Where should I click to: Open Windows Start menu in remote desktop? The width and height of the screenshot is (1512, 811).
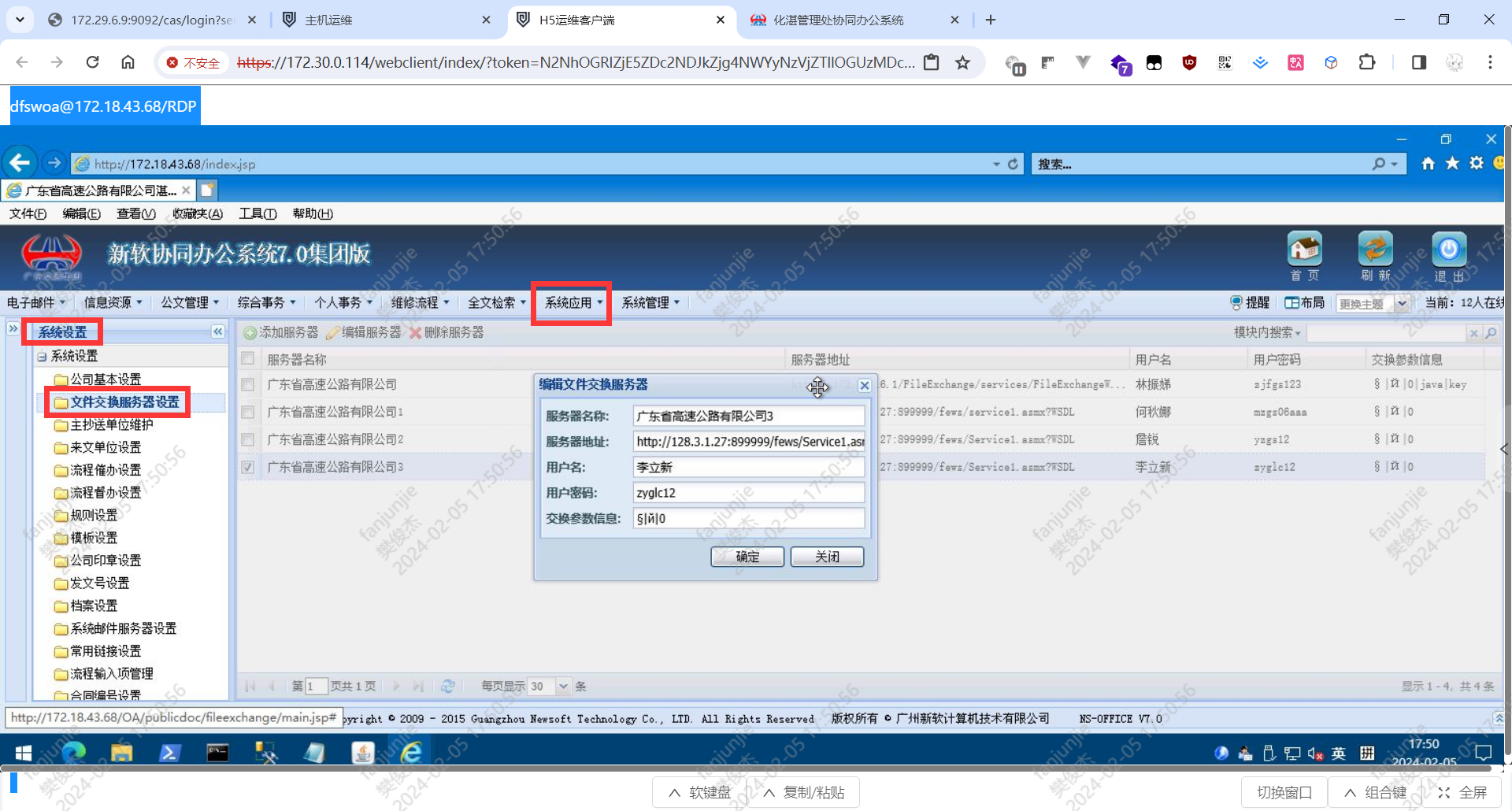click(x=24, y=753)
